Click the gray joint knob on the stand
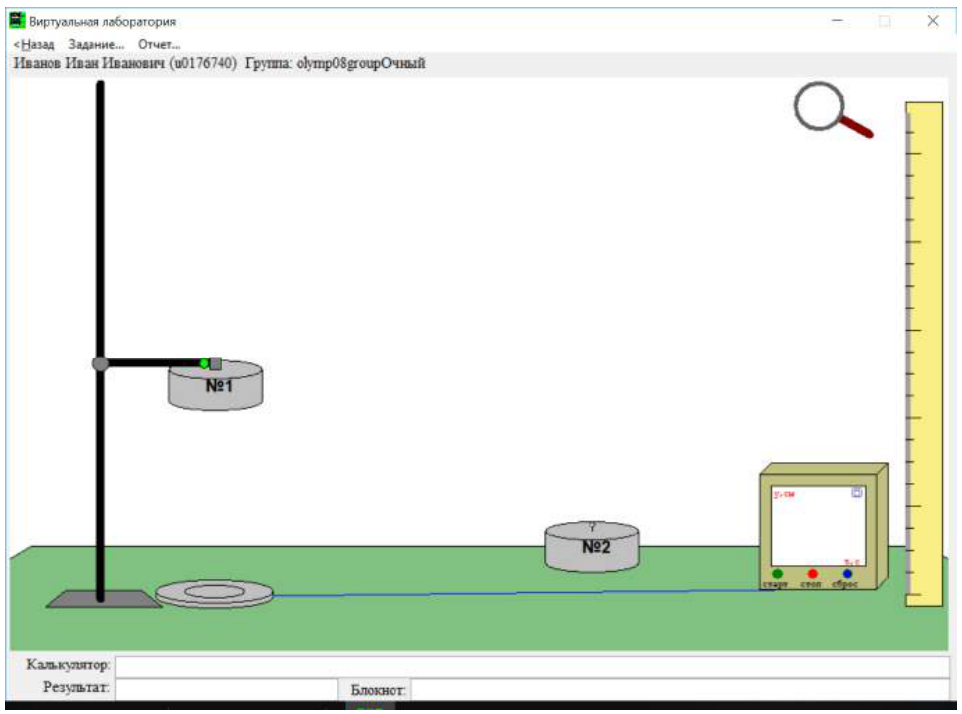Viewport: 962px width, 714px height. pos(100,364)
